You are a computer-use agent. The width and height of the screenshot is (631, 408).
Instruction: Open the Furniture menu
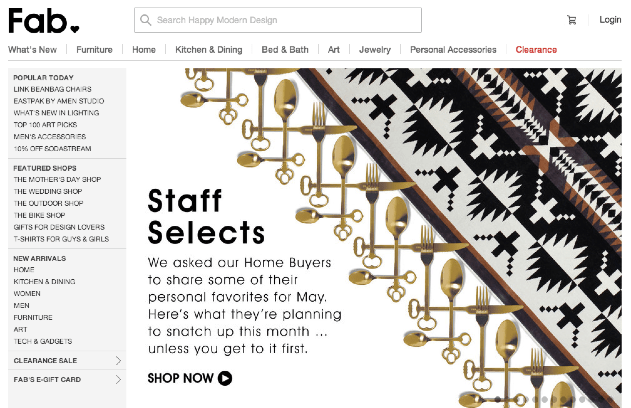[94, 49]
